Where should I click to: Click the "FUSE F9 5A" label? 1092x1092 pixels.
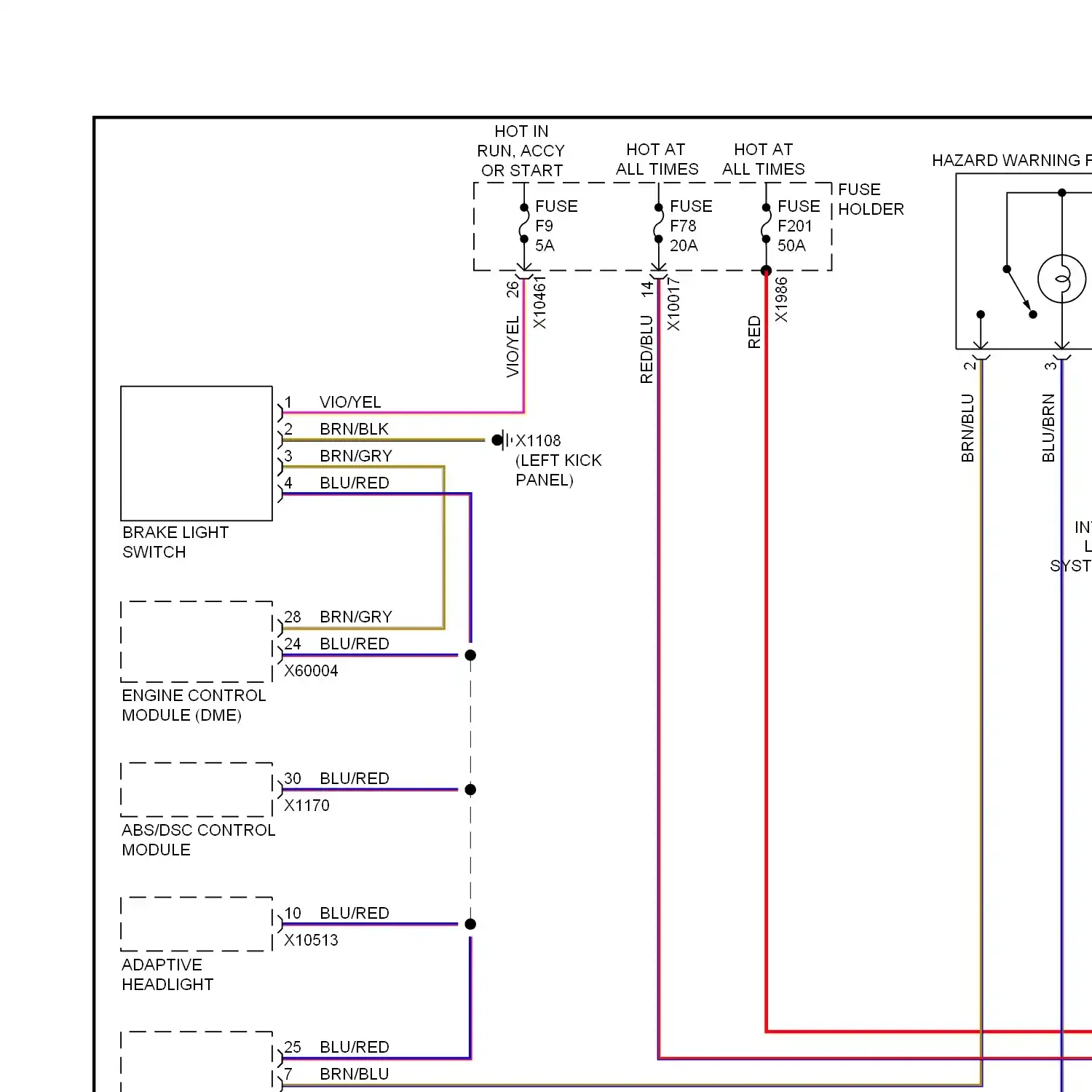556,226
